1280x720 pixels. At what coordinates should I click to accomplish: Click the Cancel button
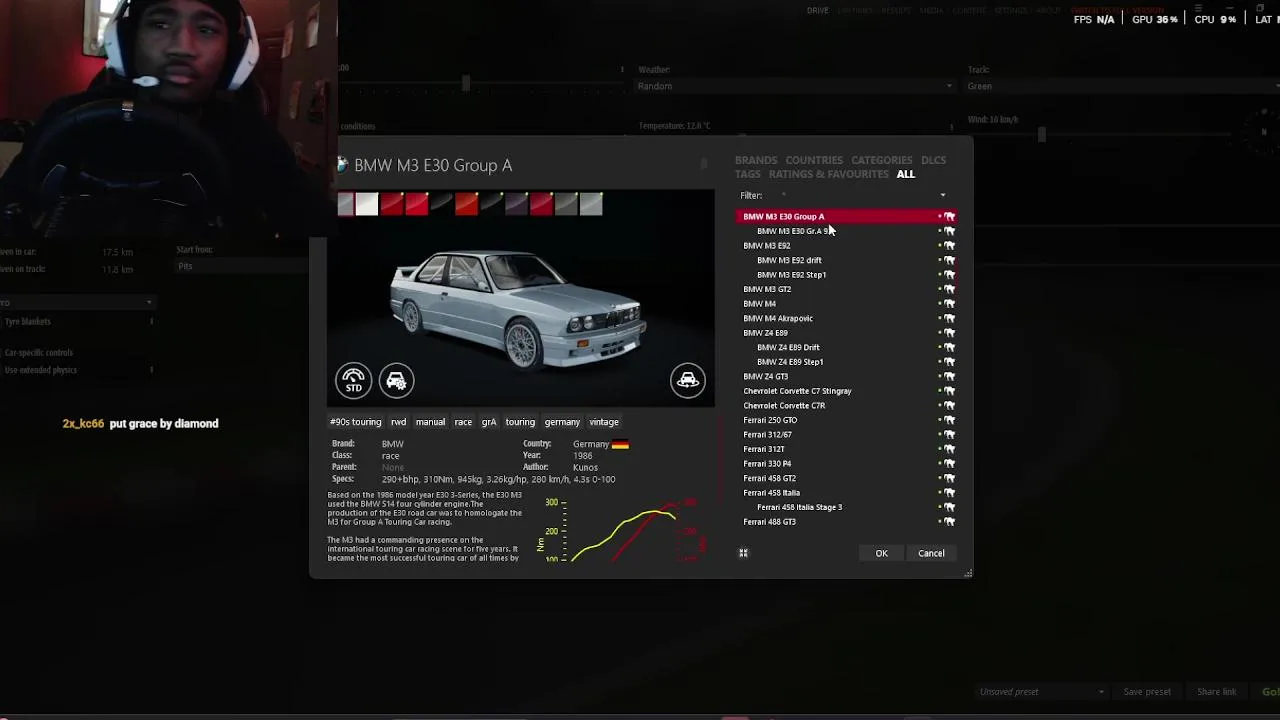931,553
